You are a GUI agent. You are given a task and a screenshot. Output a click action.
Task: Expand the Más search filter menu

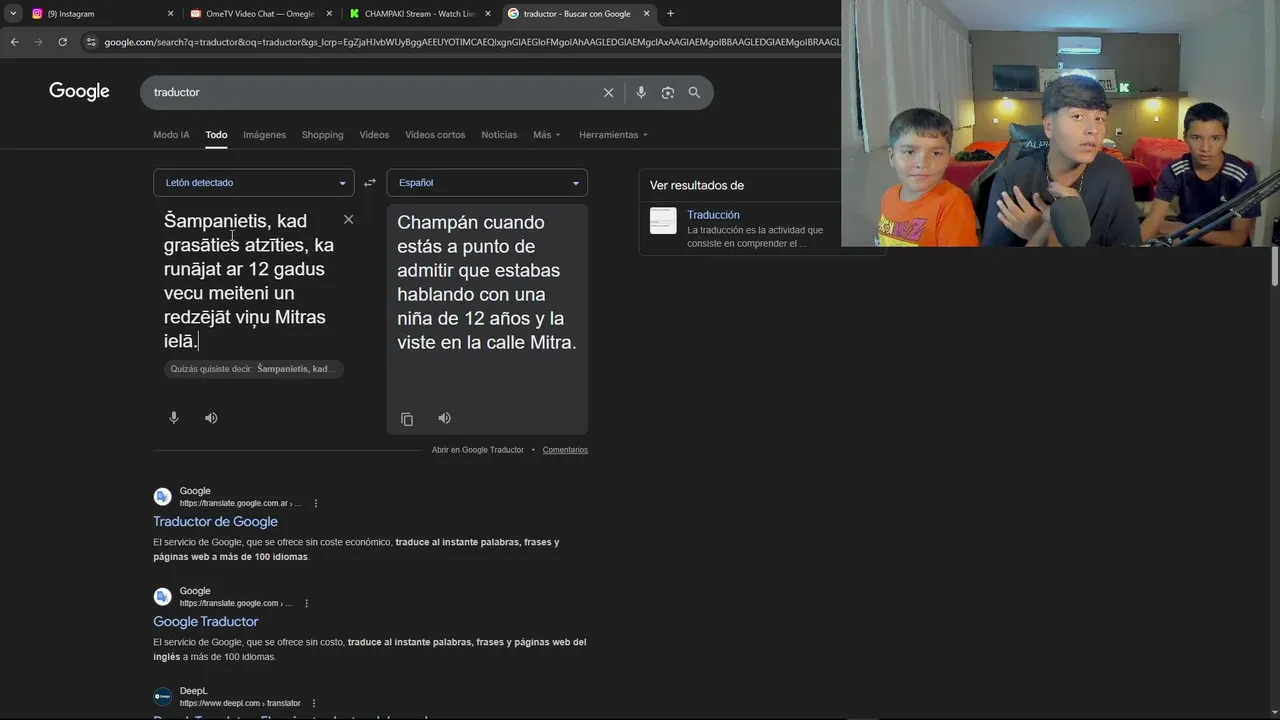click(x=547, y=135)
